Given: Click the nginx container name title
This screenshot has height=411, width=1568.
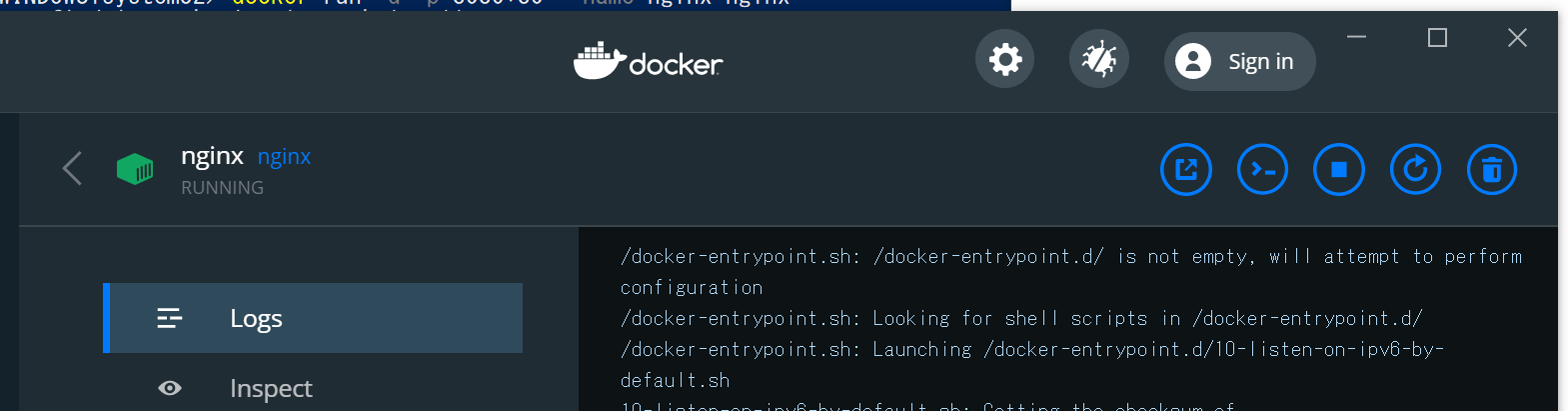Looking at the screenshot, I should (212, 156).
